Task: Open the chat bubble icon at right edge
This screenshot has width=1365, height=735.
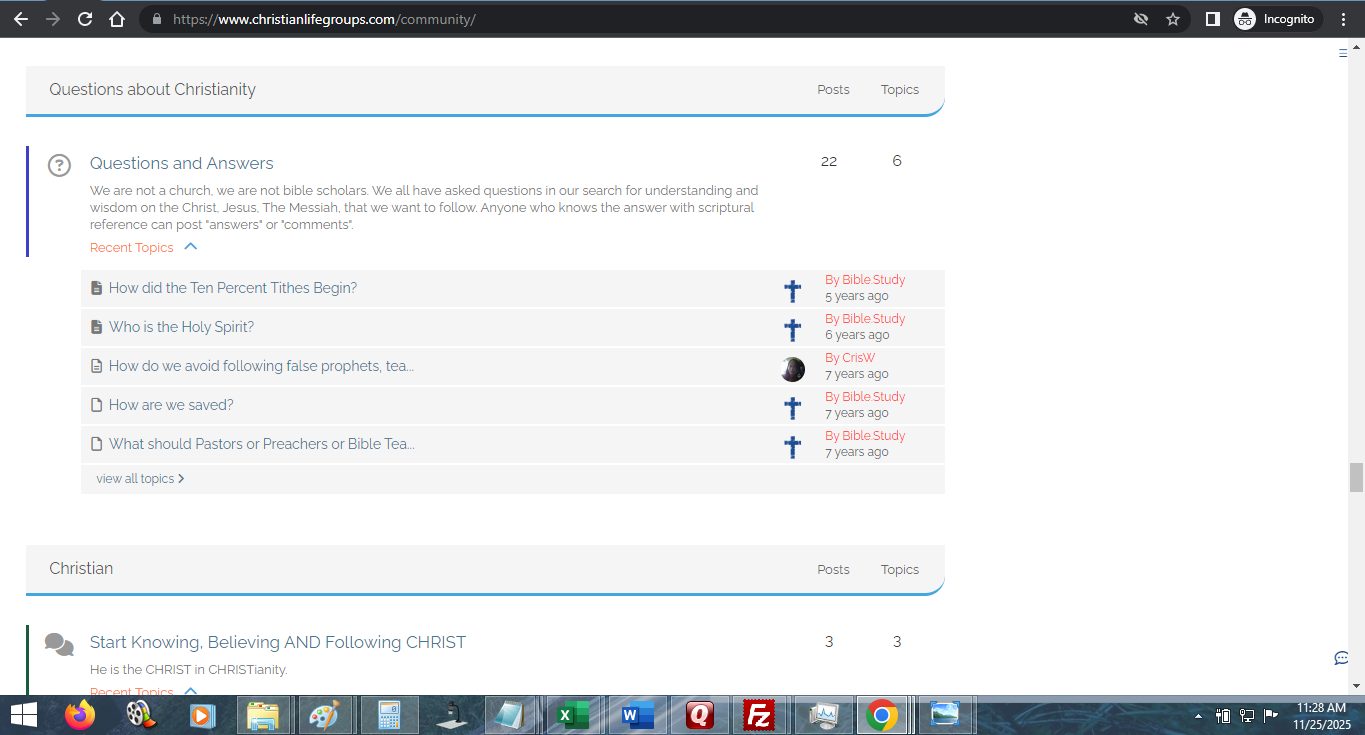Action: (1341, 658)
